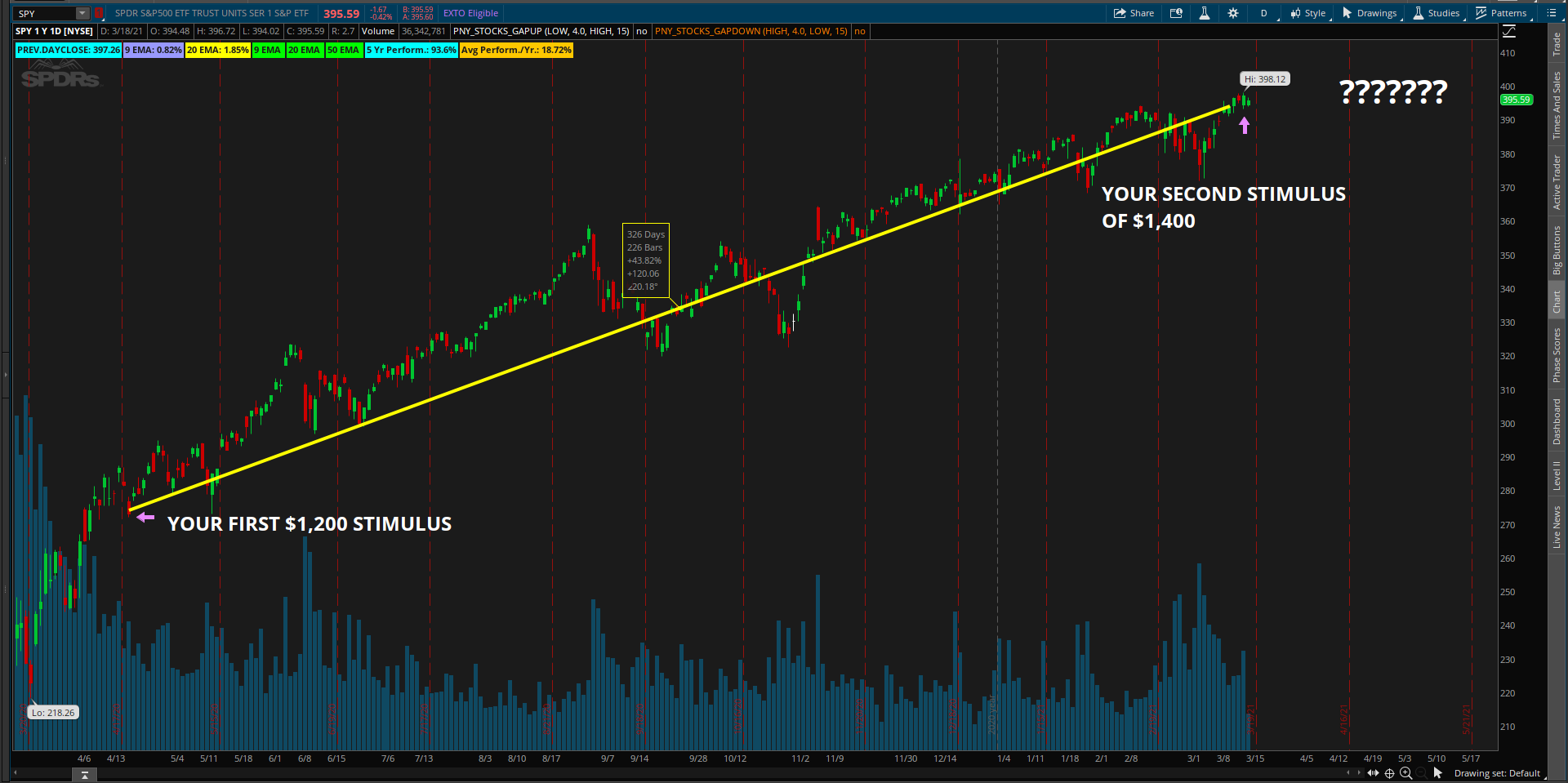Click the EXTO Eligible label
Screen dimensions: 1568x783
(470, 13)
